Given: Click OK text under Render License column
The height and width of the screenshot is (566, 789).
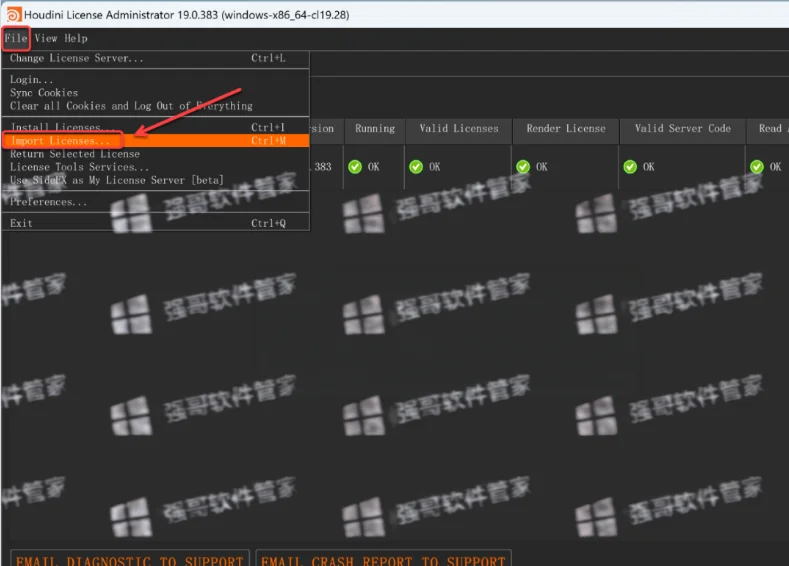Looking at the screenshot, I should 542,167.
